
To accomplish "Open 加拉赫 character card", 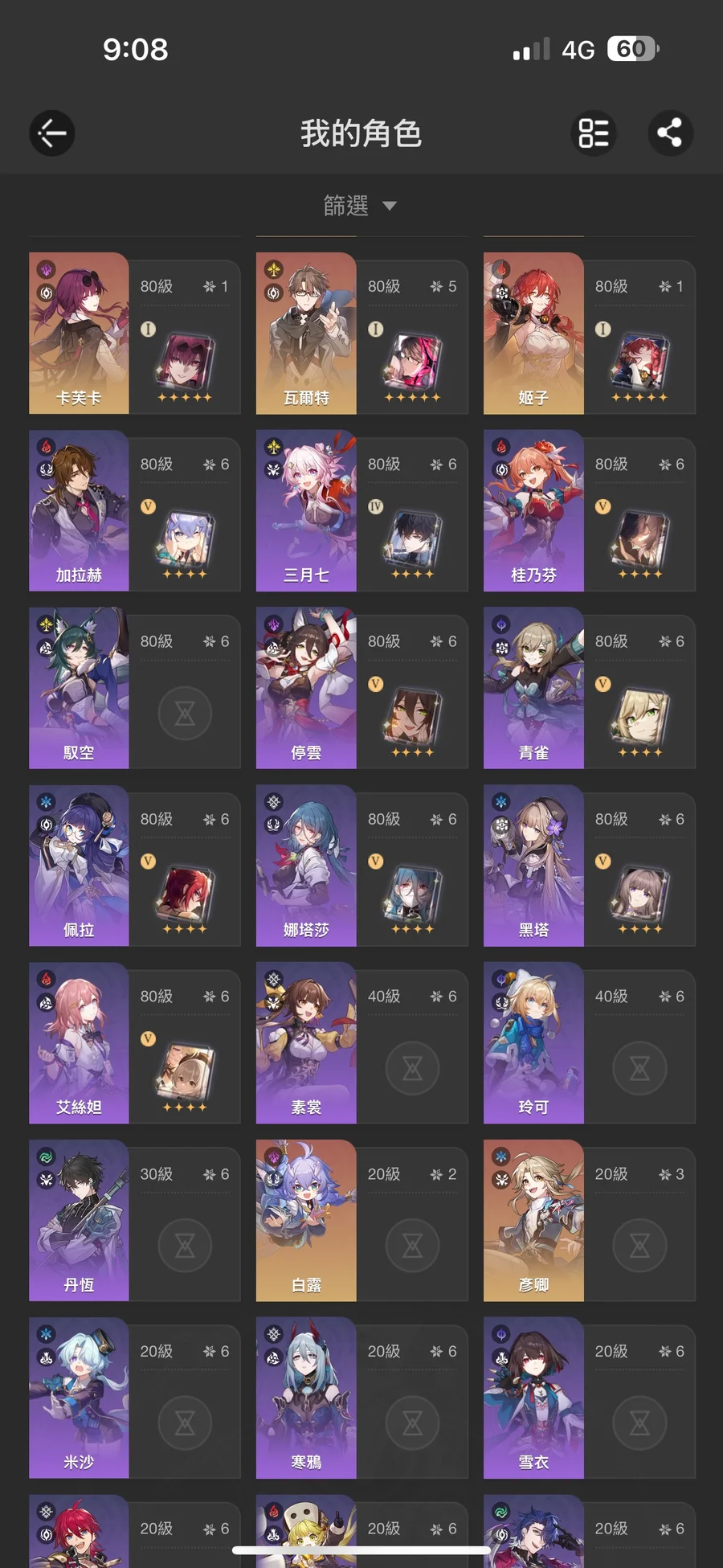I will click(135, 511).
